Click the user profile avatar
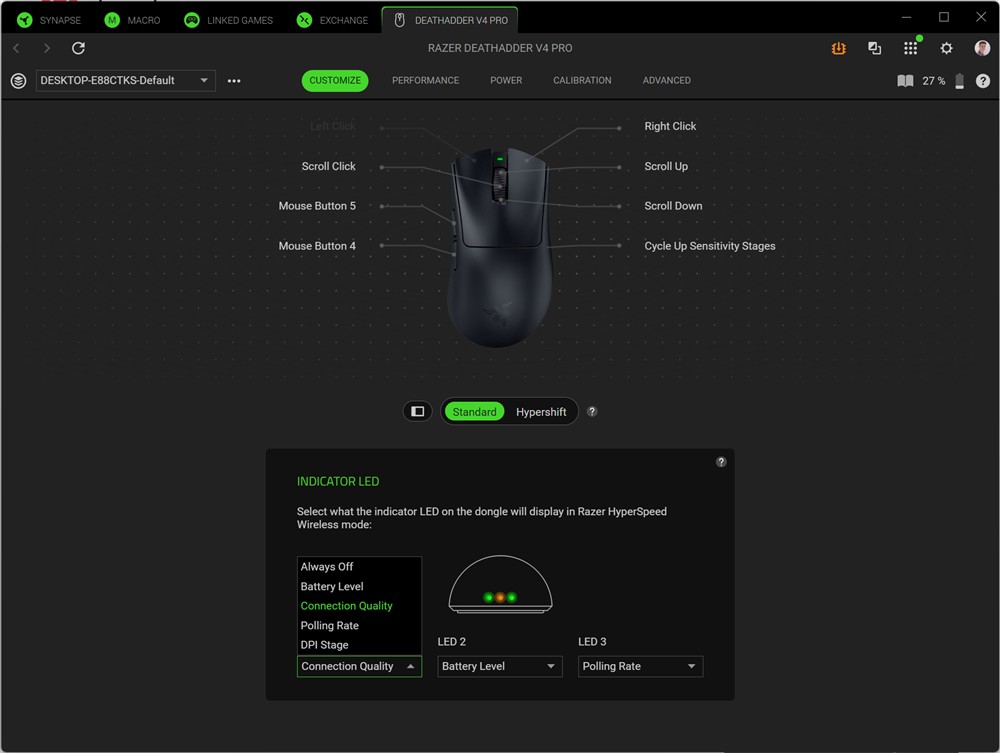 point(982,48)
